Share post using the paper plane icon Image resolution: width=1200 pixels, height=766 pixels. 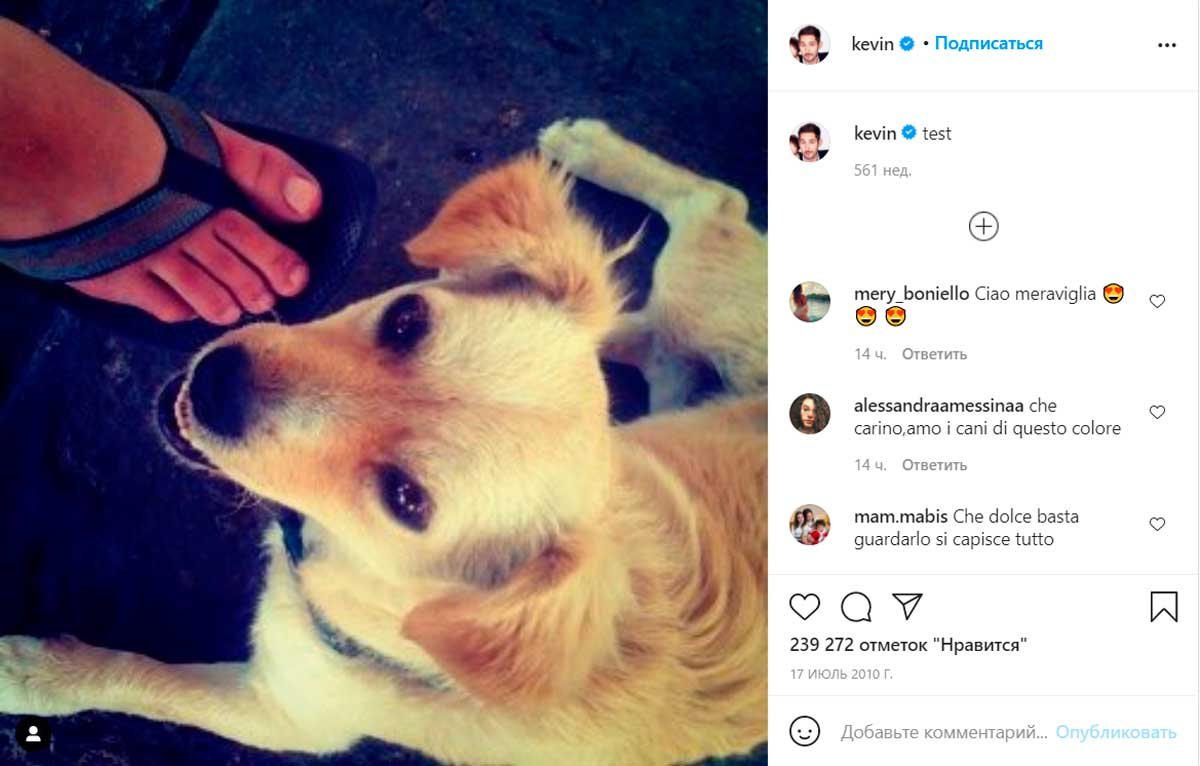point(907,606)
